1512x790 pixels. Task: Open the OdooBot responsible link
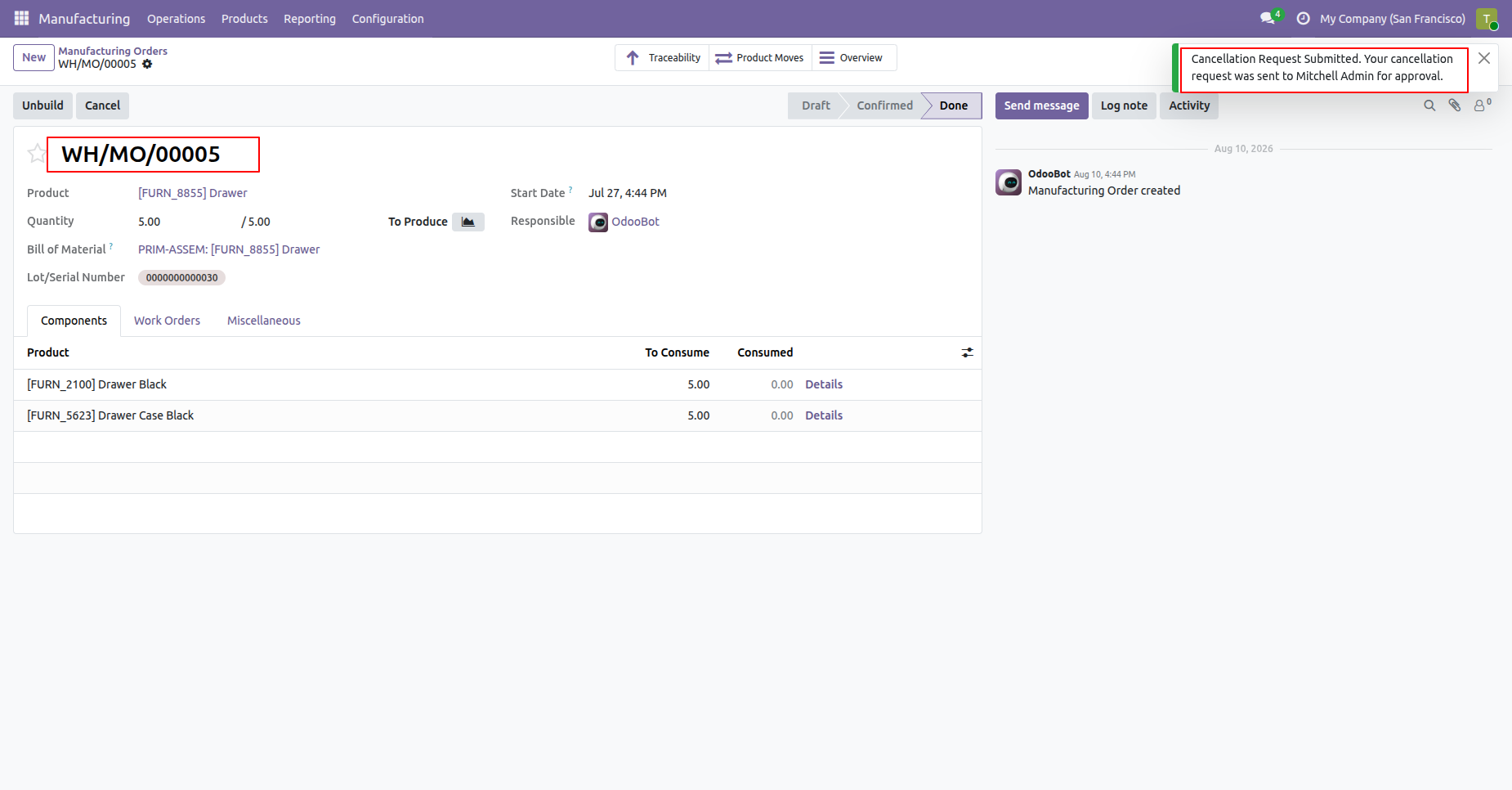click(x=635, y=222)
